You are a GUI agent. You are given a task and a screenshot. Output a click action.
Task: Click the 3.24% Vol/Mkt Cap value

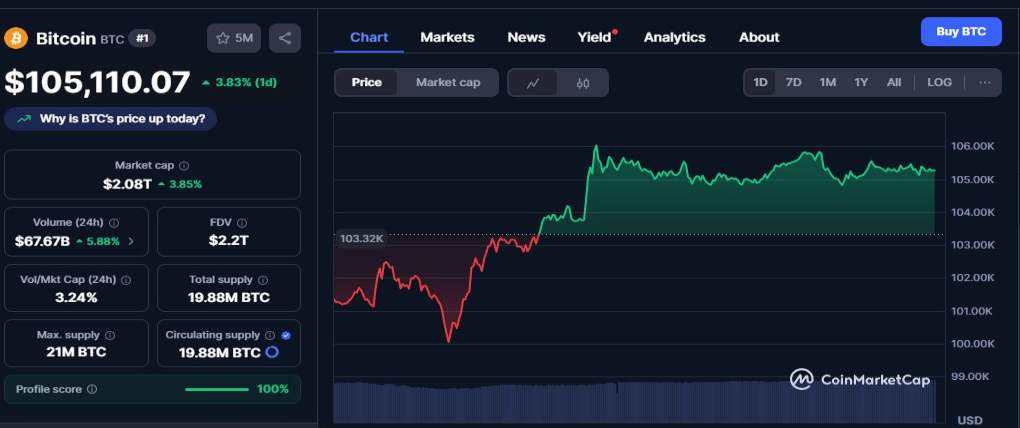tap(76, 298)
